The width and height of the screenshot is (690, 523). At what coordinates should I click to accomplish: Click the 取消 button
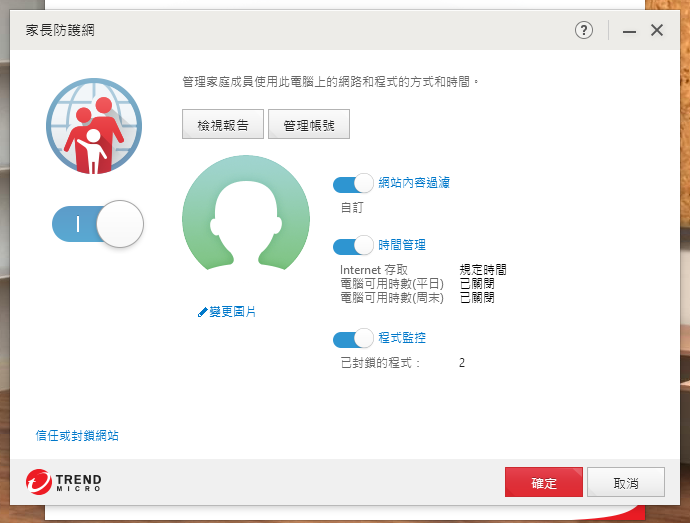click(626, 482)
